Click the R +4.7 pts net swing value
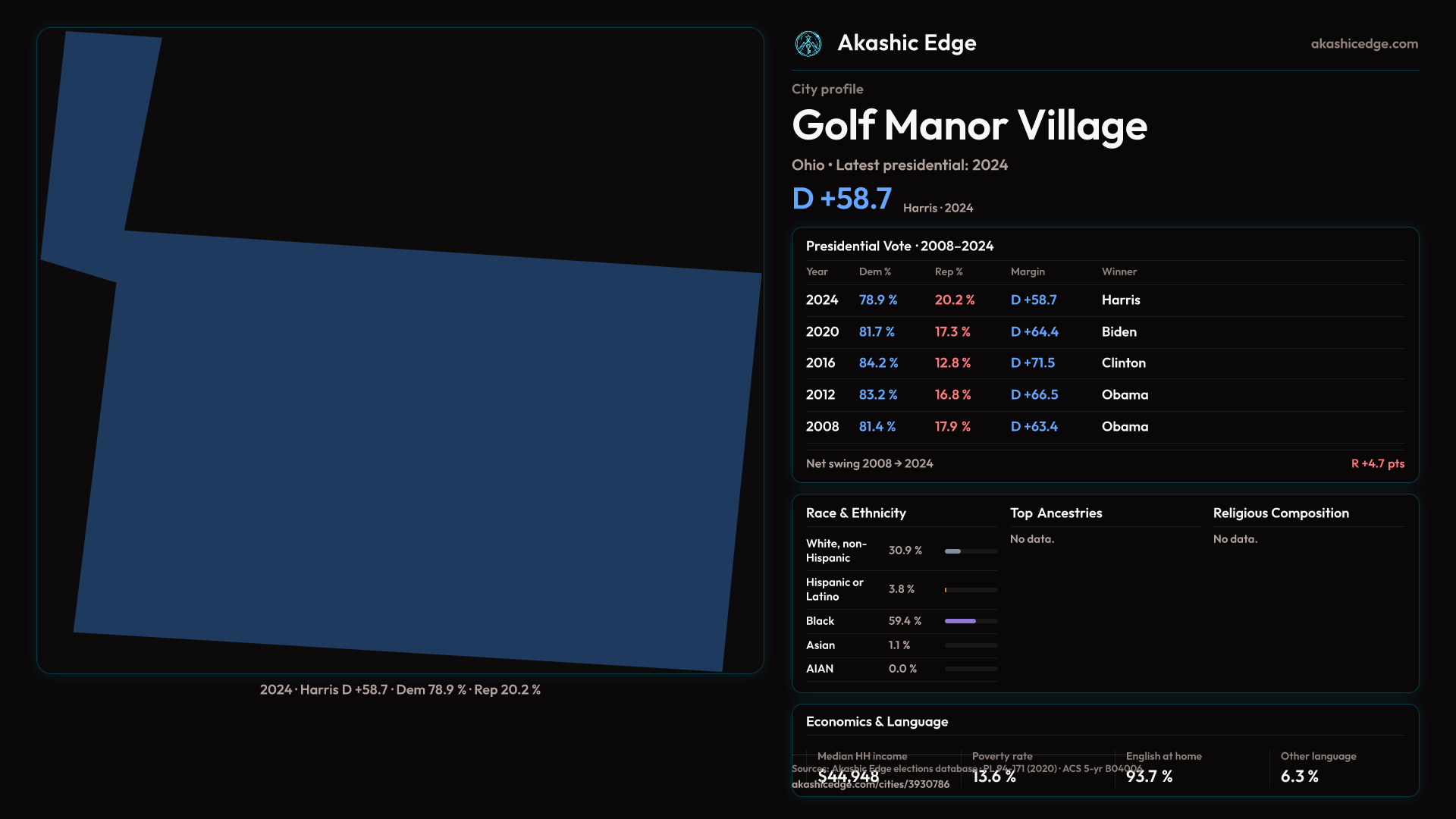 tap(1377, 463)
